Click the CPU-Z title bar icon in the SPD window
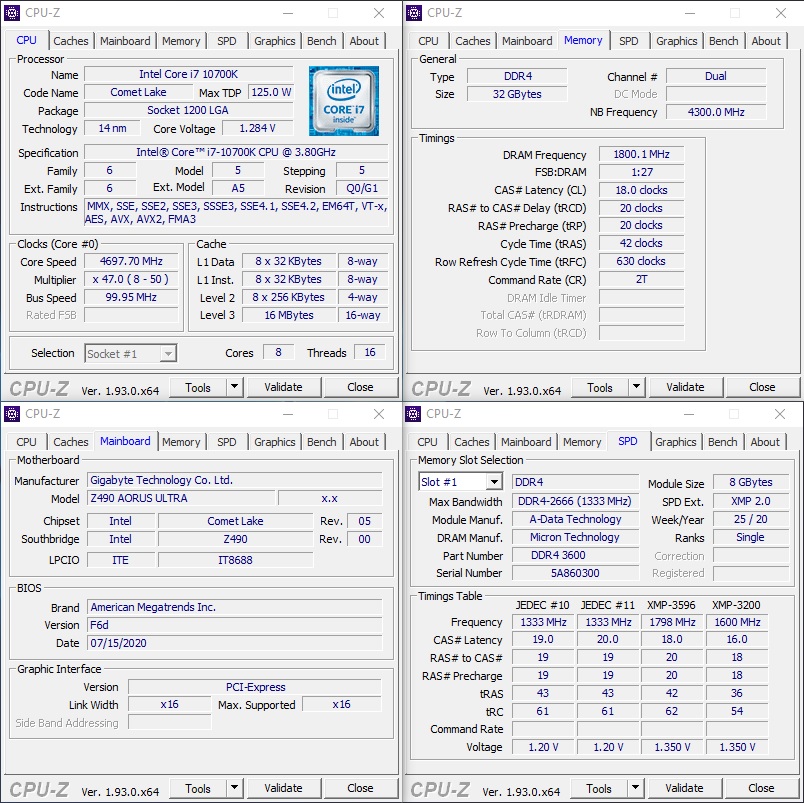The height and width of the screenshot is (803, 804). point(414,414)
